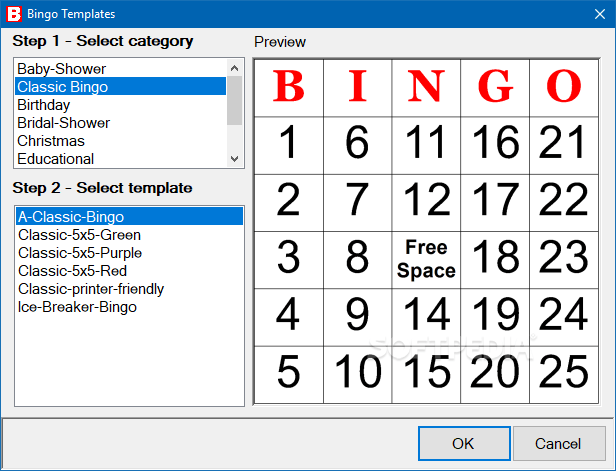
Task: Click the preview cell showing 7
Action: tap(358, 203)
